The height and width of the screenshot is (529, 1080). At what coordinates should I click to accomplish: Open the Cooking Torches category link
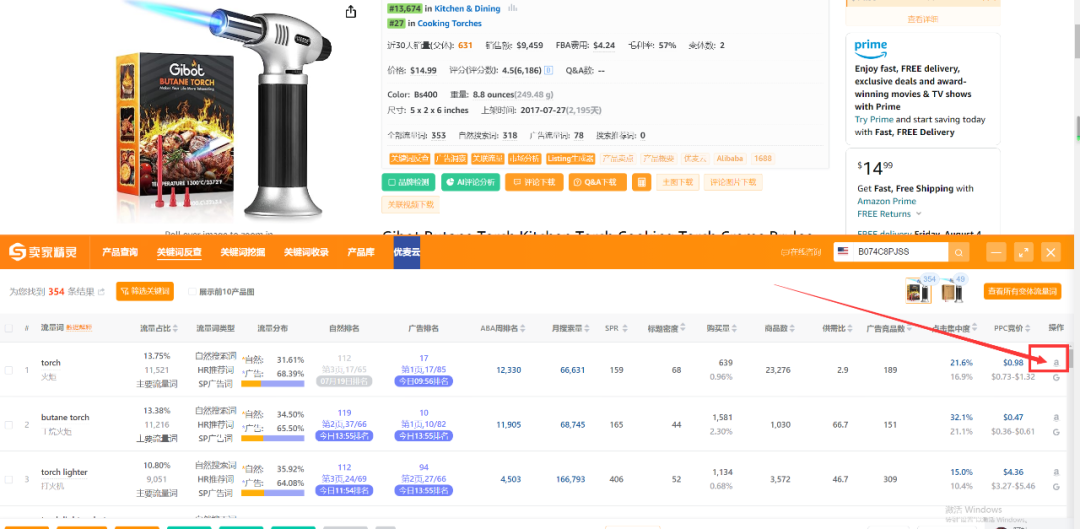(x=450, y=23)
